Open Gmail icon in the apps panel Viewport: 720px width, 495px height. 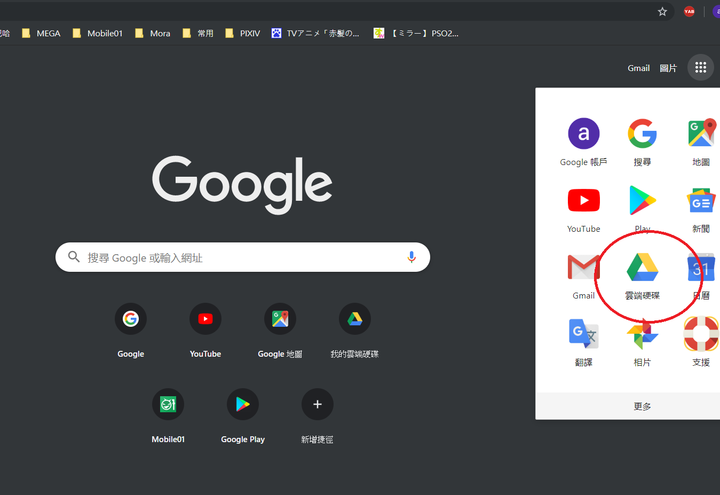click(583, 276)
